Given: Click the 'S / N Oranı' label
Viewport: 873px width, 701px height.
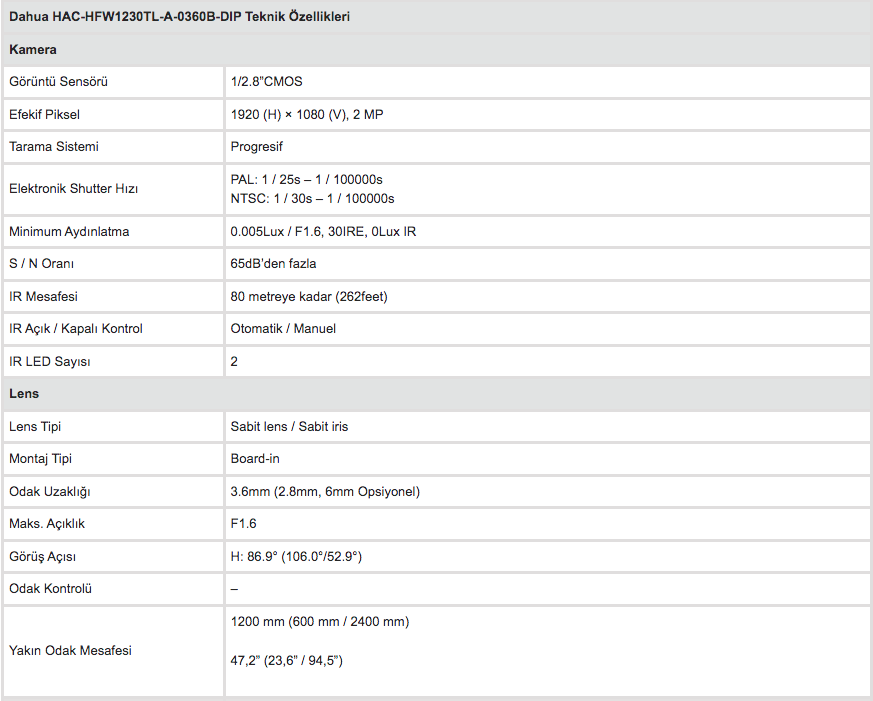Looking at the screenshot, I should coord(41,264).
